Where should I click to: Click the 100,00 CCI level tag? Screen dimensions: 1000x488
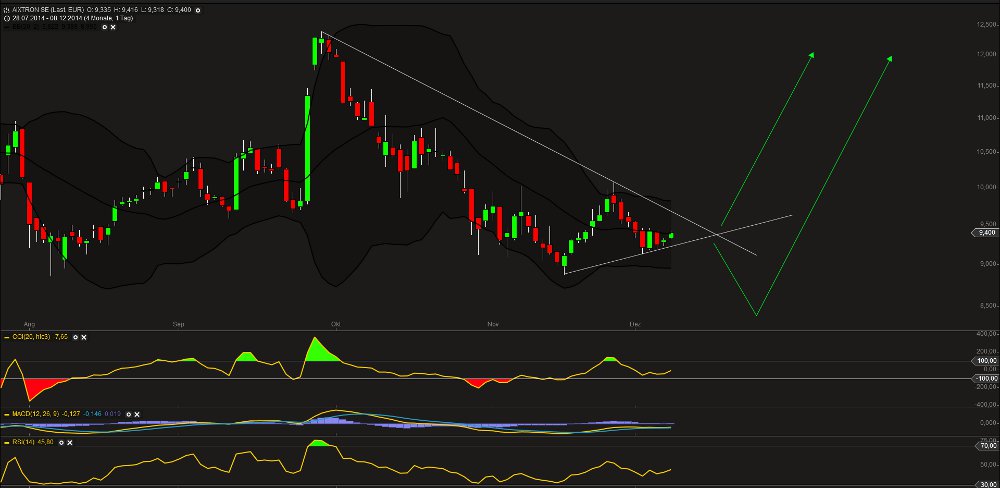pyautogui.click(x=987, y=361)
